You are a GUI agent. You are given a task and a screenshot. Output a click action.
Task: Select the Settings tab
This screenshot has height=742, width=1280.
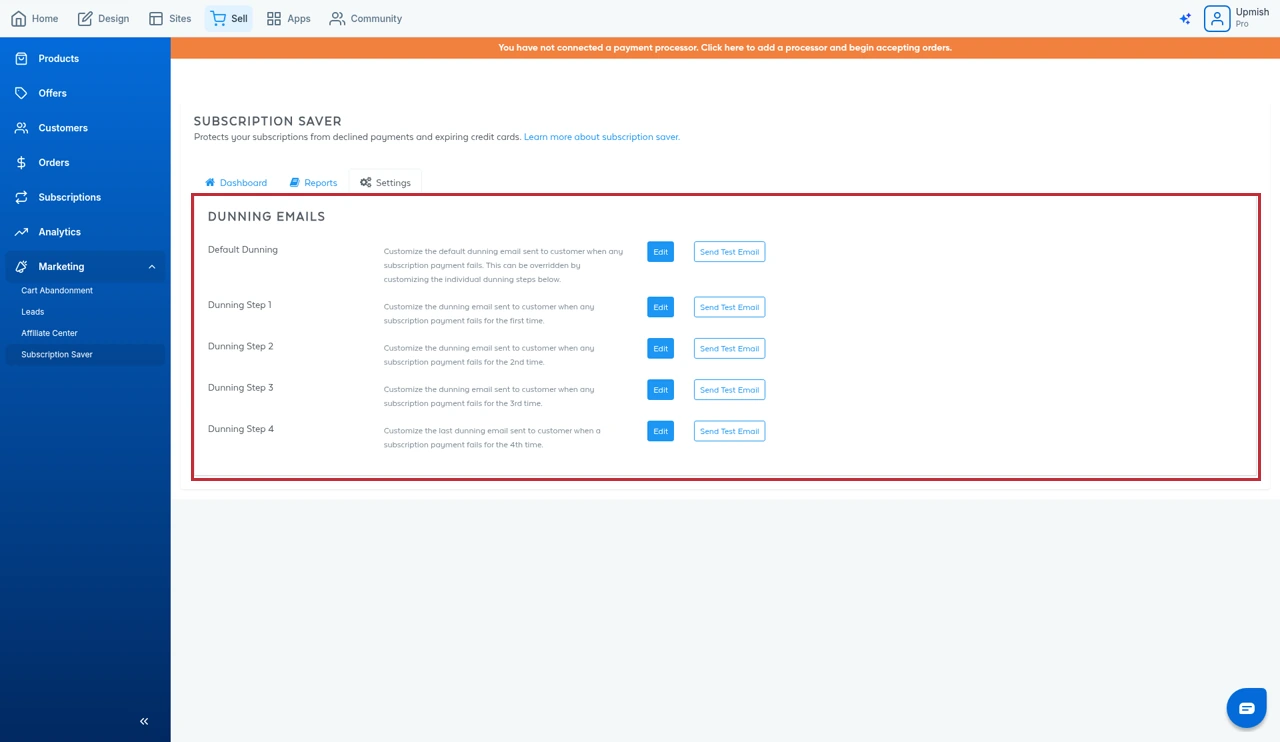(x=386, y=182)
